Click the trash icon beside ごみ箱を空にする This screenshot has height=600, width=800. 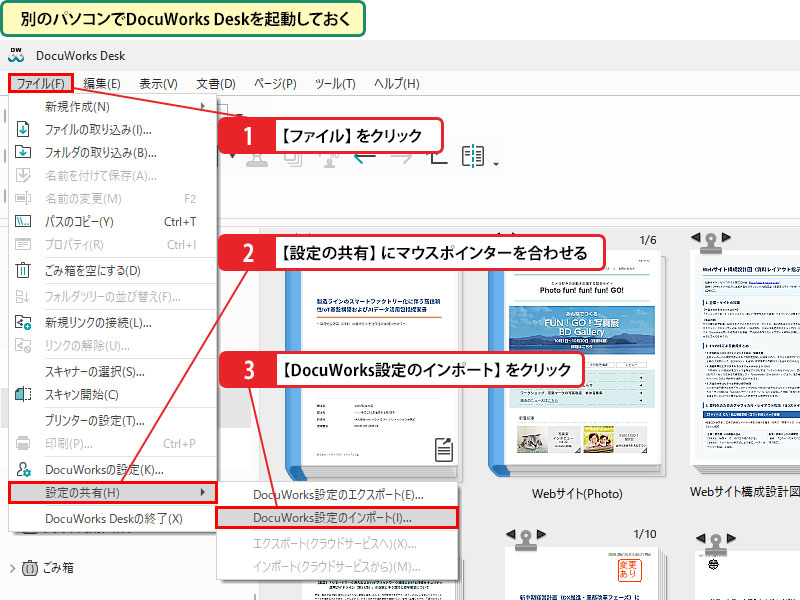(x=23, y=270)
